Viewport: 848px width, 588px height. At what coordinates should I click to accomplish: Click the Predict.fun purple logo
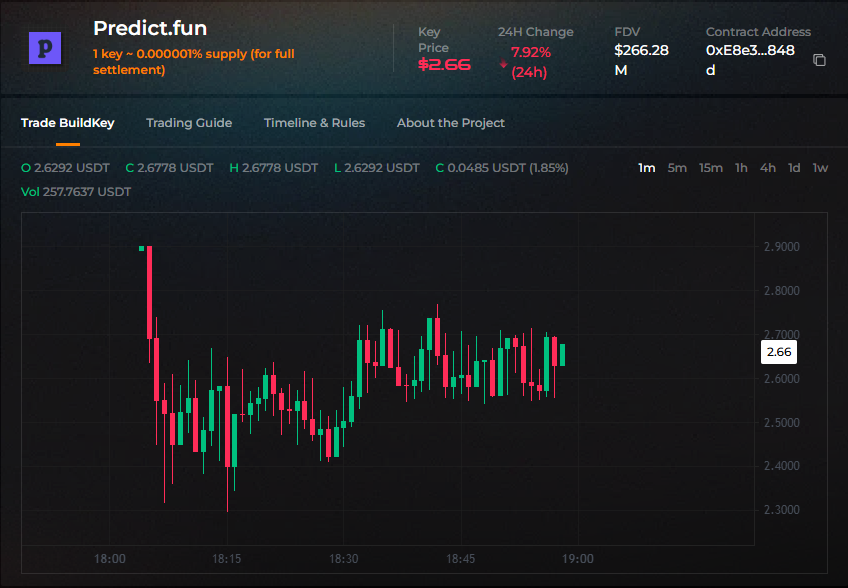45,48
